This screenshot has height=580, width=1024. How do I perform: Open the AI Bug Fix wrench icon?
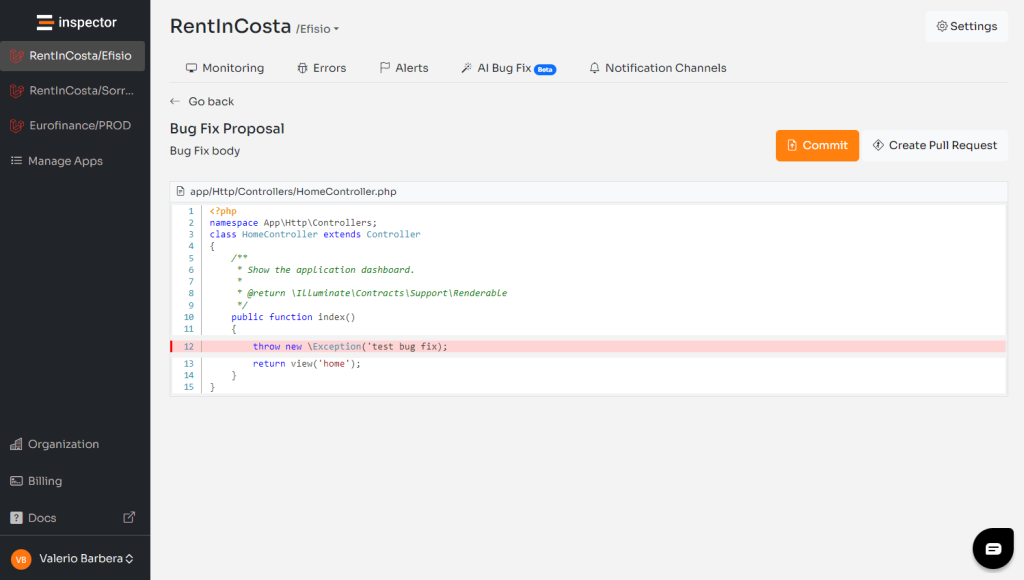[466, 67]
